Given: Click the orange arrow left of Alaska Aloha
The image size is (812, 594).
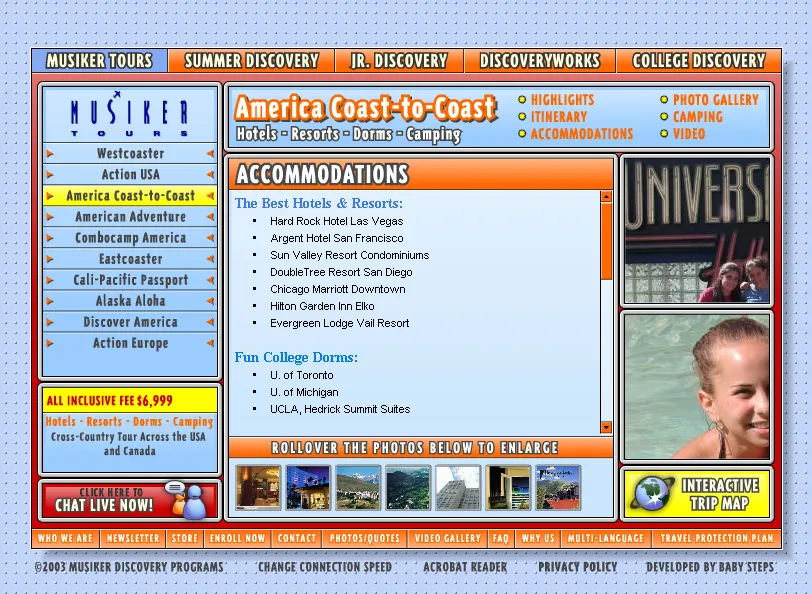Looking at the screenshot, I should point(50,301).
